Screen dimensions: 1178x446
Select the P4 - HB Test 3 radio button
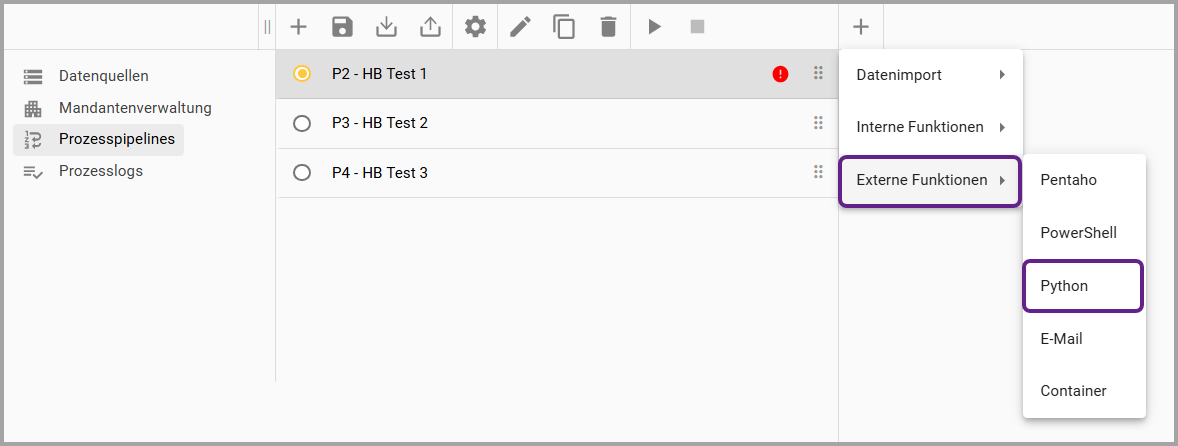click(x=302, y=173)
